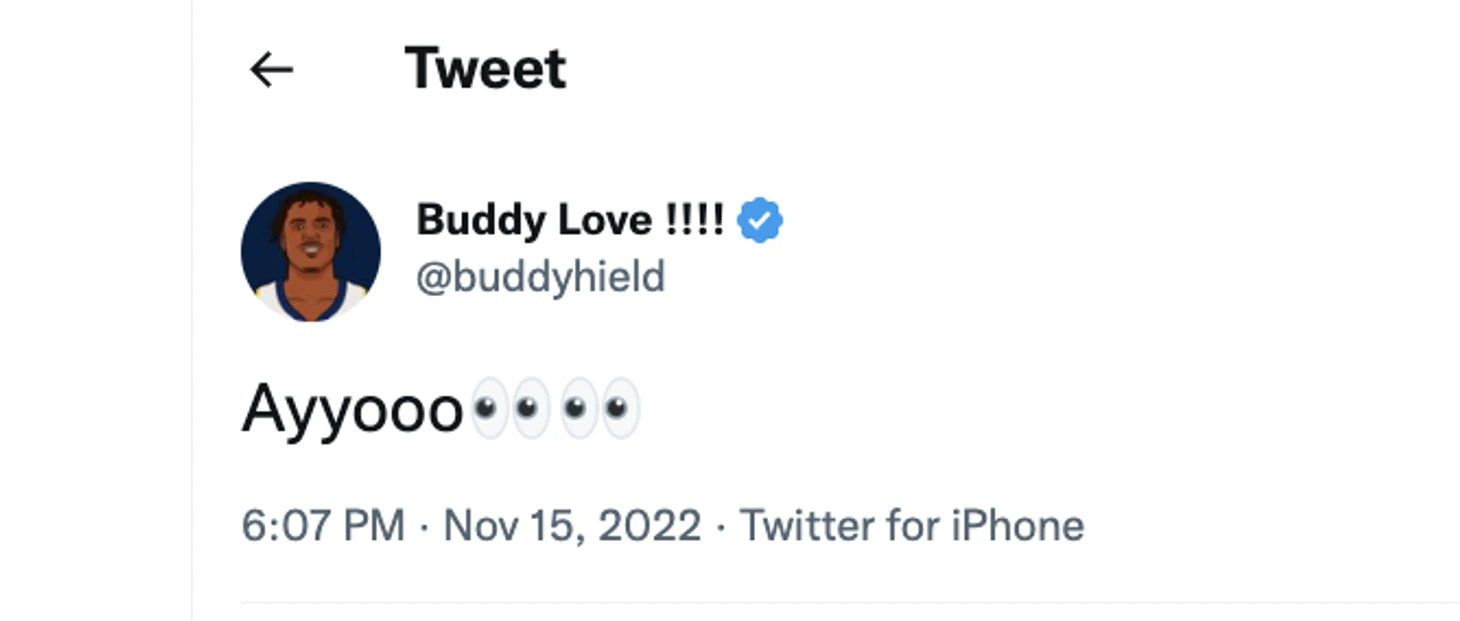Click the vertical border left of back arrow

coord(191,300)
